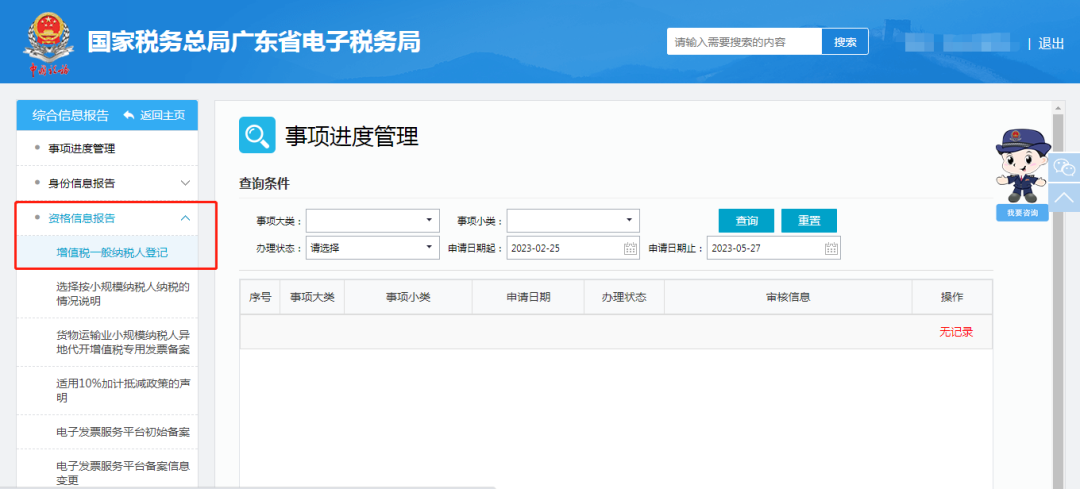Open the 事项小类 dropdown
Viewport: 1080px width, 489px height.
pos(573,220)
